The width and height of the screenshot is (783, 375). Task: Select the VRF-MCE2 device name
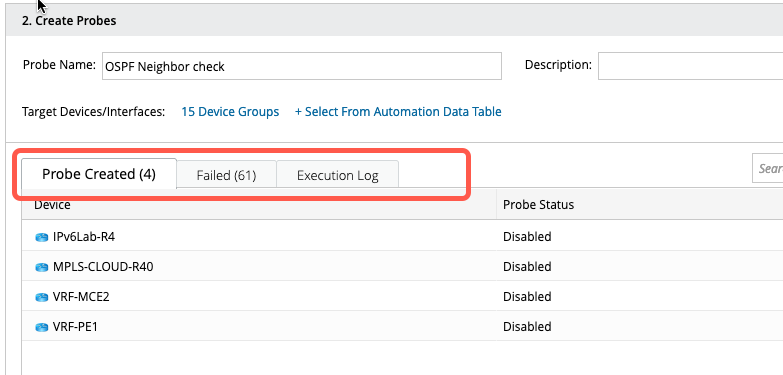pos(81,297)
